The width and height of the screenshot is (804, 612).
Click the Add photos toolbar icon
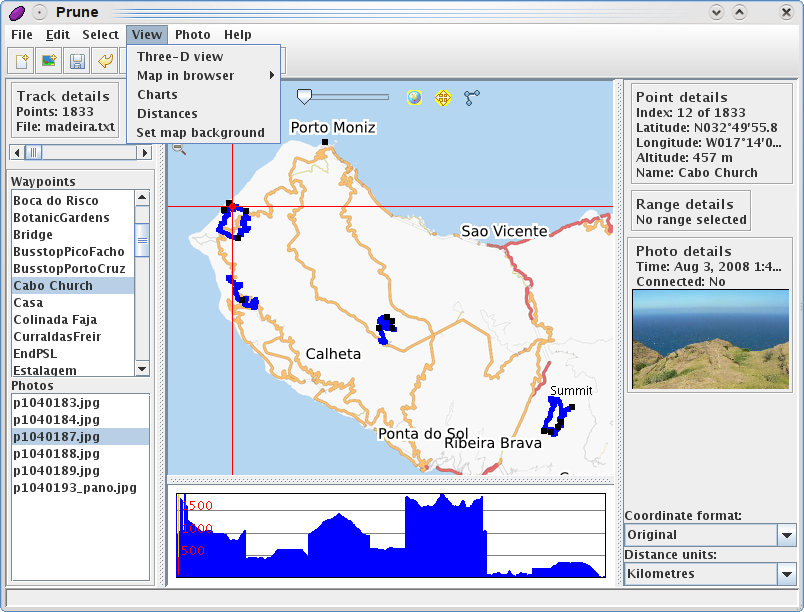[x=48, y=62]
